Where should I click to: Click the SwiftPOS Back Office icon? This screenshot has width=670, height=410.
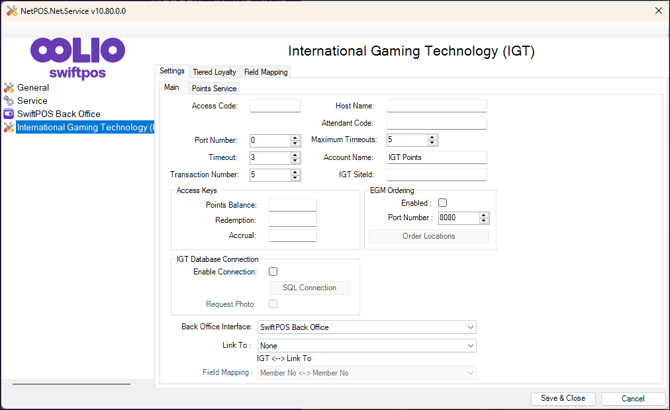(x=9, y=114)
